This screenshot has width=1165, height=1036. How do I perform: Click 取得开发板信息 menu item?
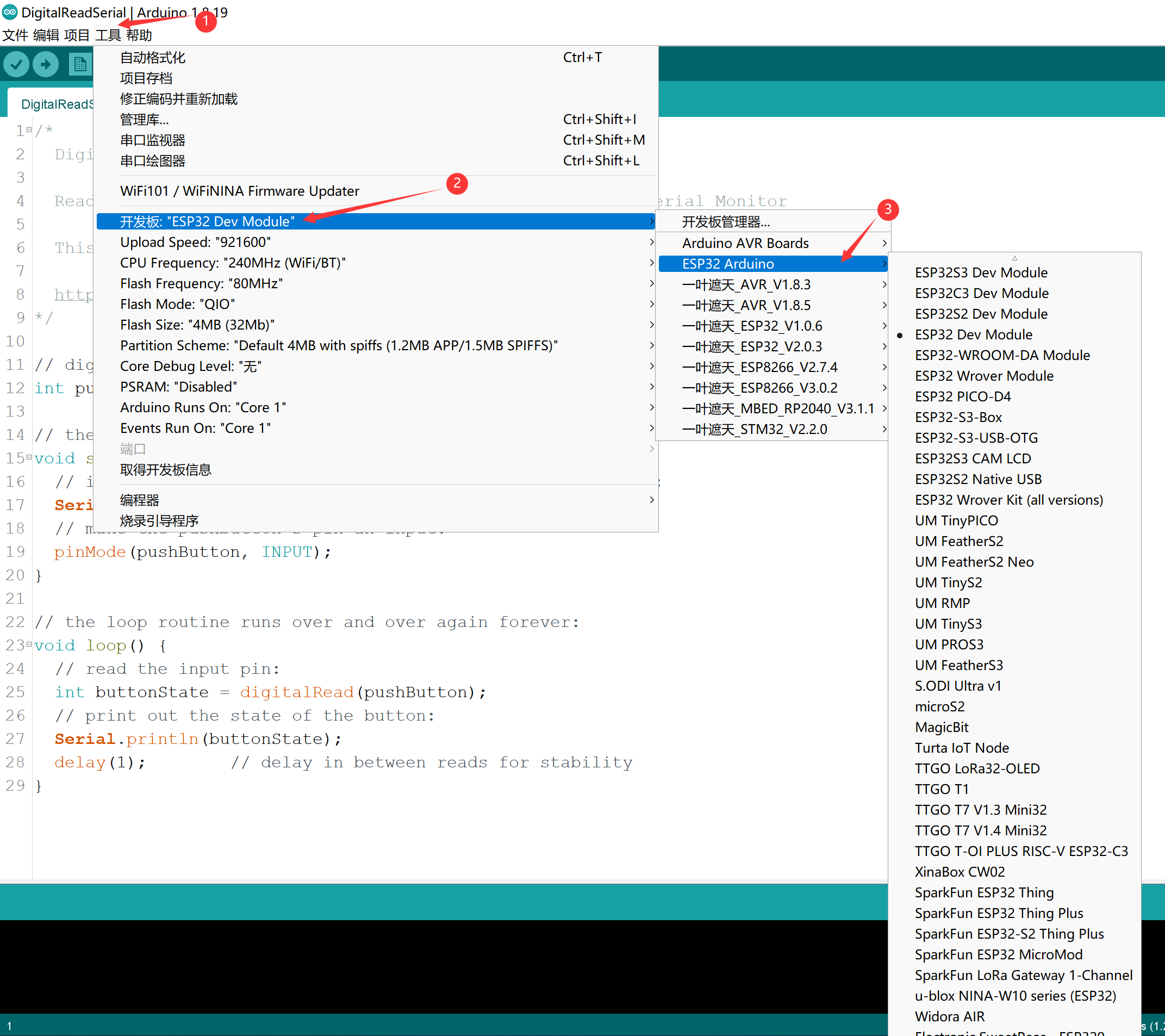(165, 470)
